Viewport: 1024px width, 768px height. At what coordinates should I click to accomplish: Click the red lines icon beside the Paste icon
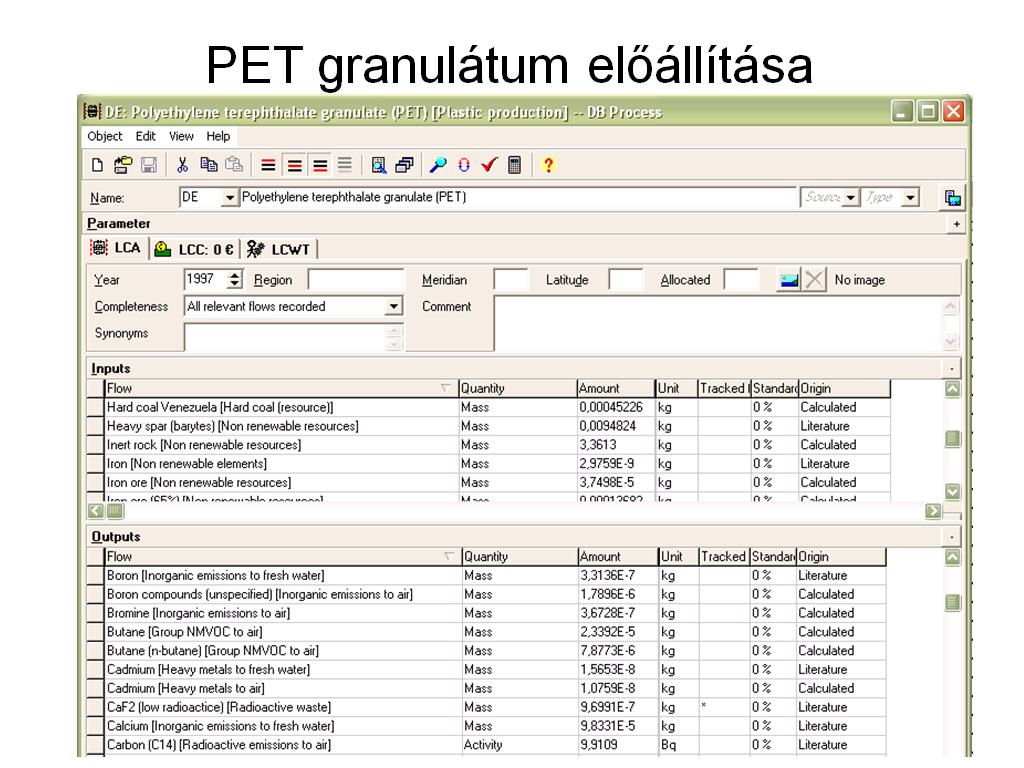pyautogui.click(x=268, y=165)
